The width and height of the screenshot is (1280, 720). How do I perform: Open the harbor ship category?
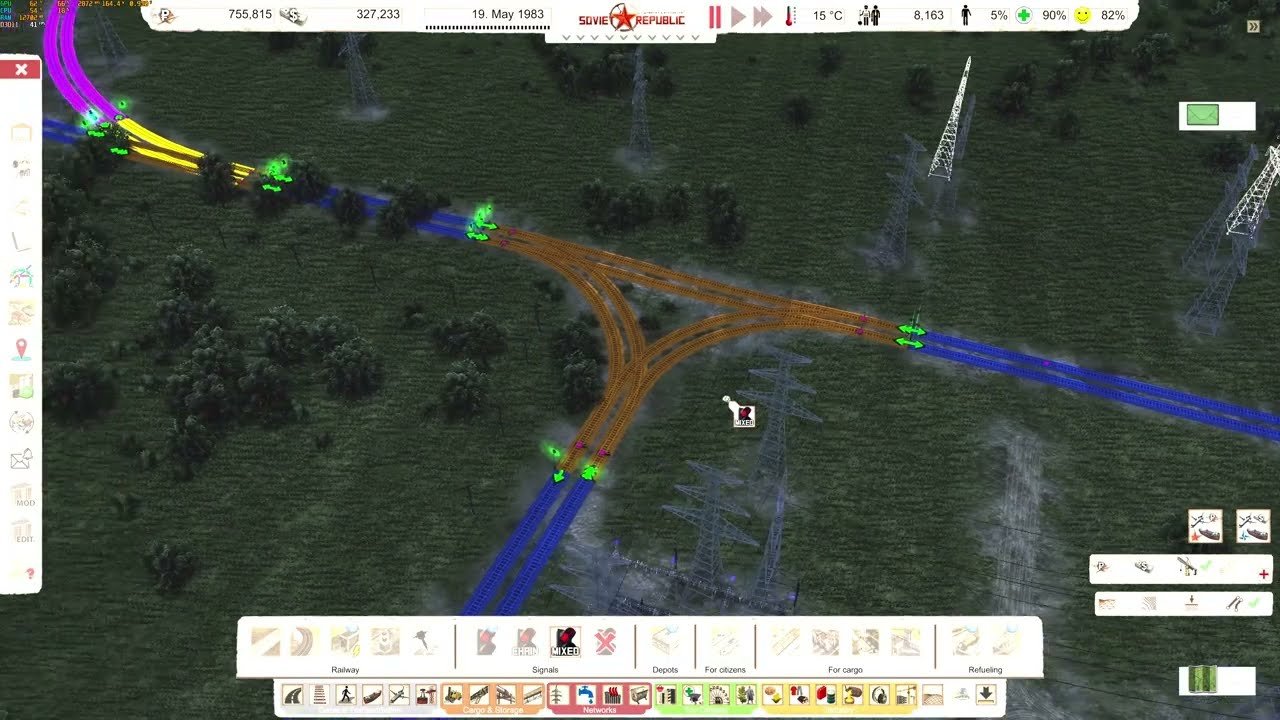(372, 695)
